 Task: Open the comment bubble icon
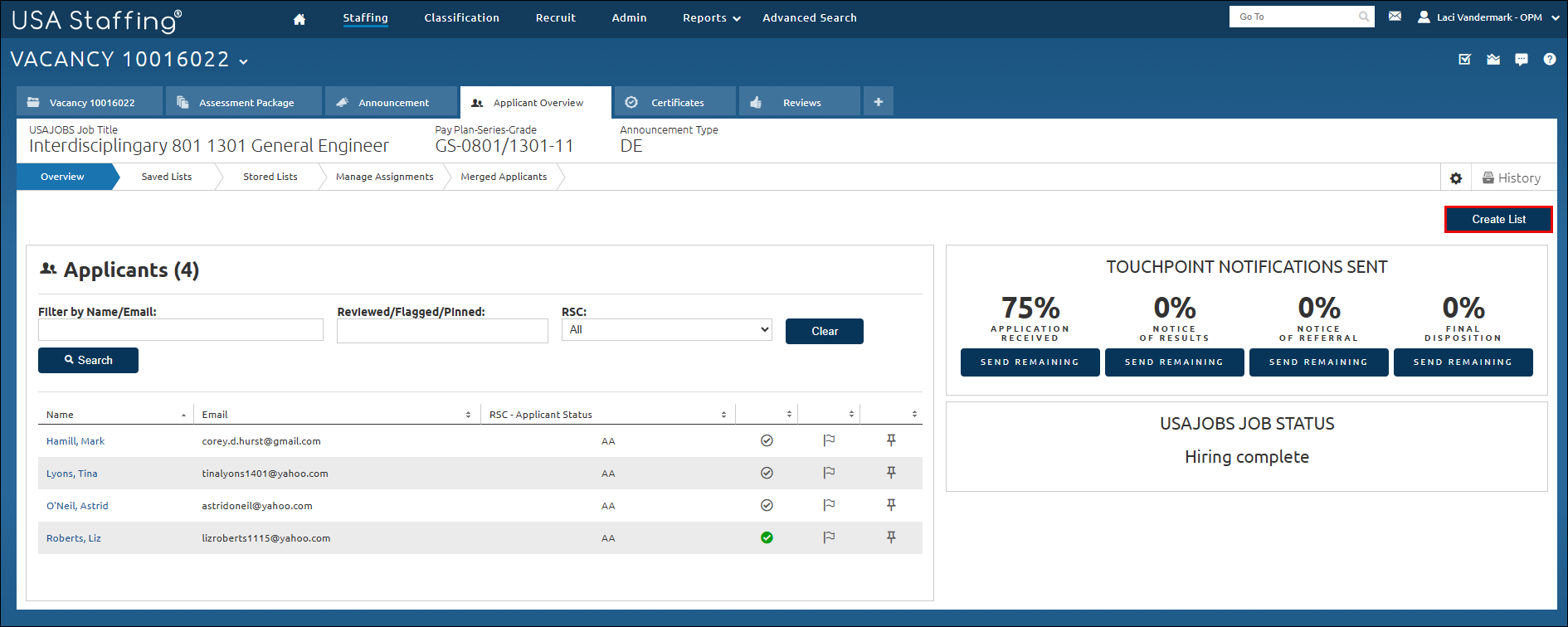(x=1522, y=59)
